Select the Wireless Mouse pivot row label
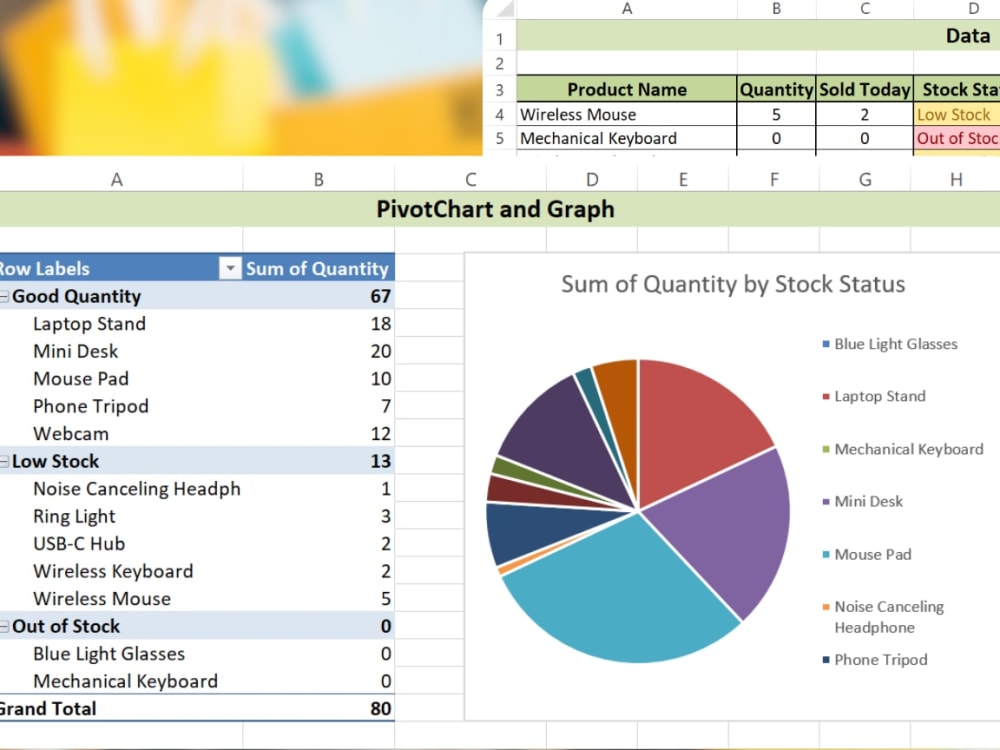 (x=102, y=598)
